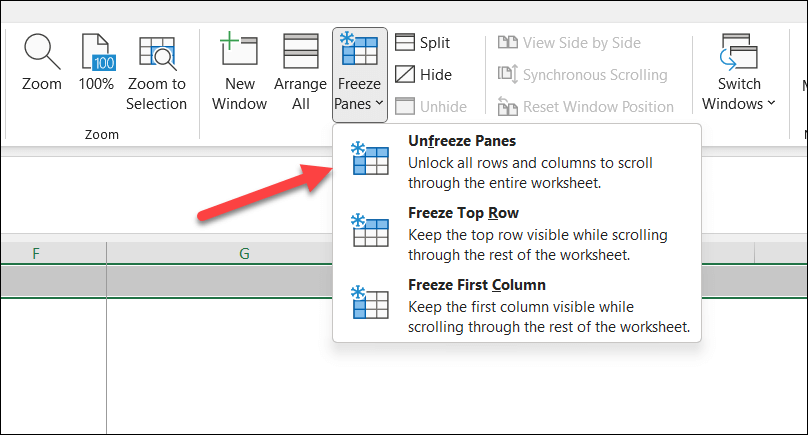Click Synchronous Scrolling button
This screenshot has height=435, width=808.
coord(582,75)
